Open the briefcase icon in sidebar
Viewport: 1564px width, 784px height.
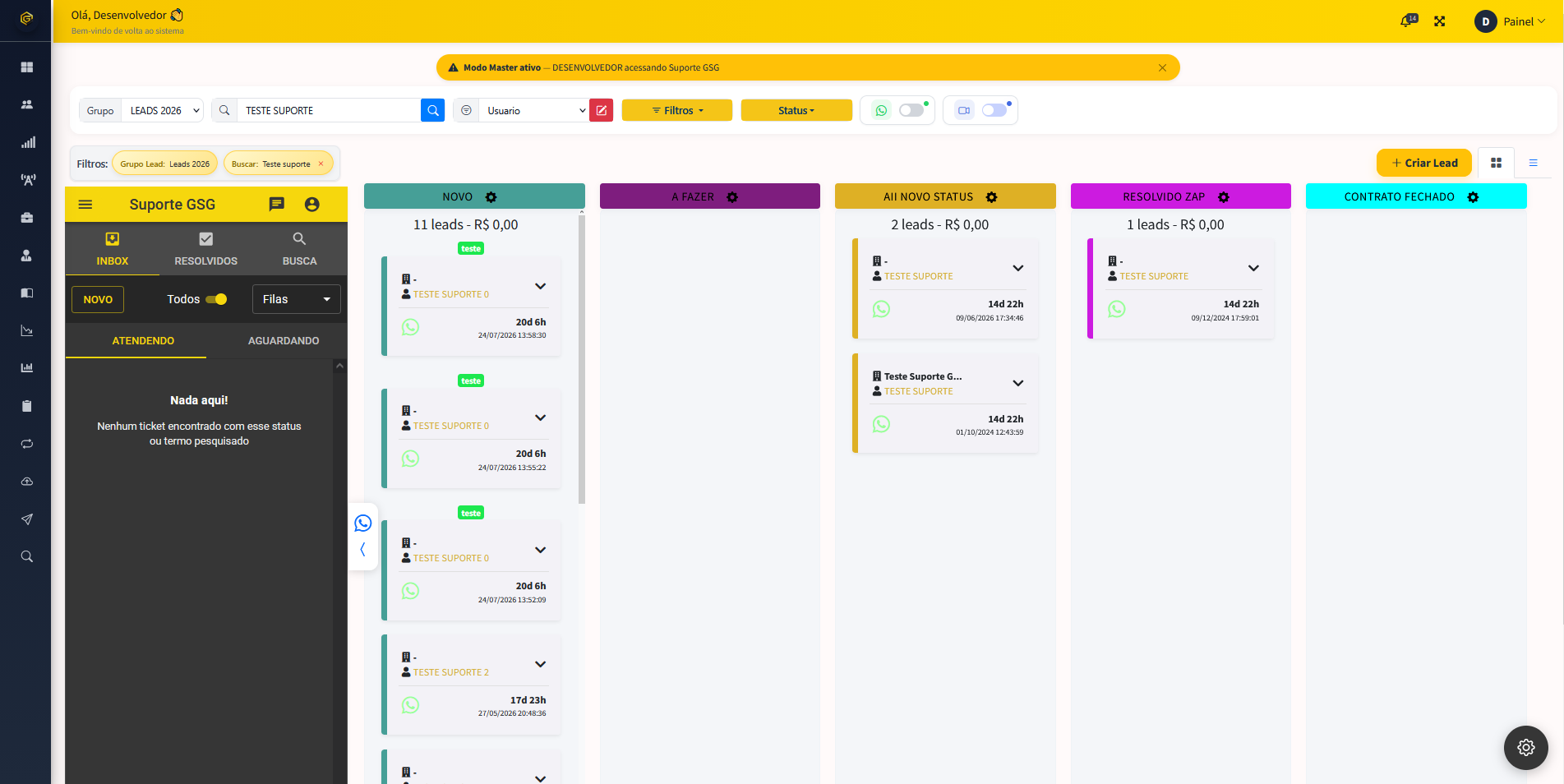[x=27, y=218]
